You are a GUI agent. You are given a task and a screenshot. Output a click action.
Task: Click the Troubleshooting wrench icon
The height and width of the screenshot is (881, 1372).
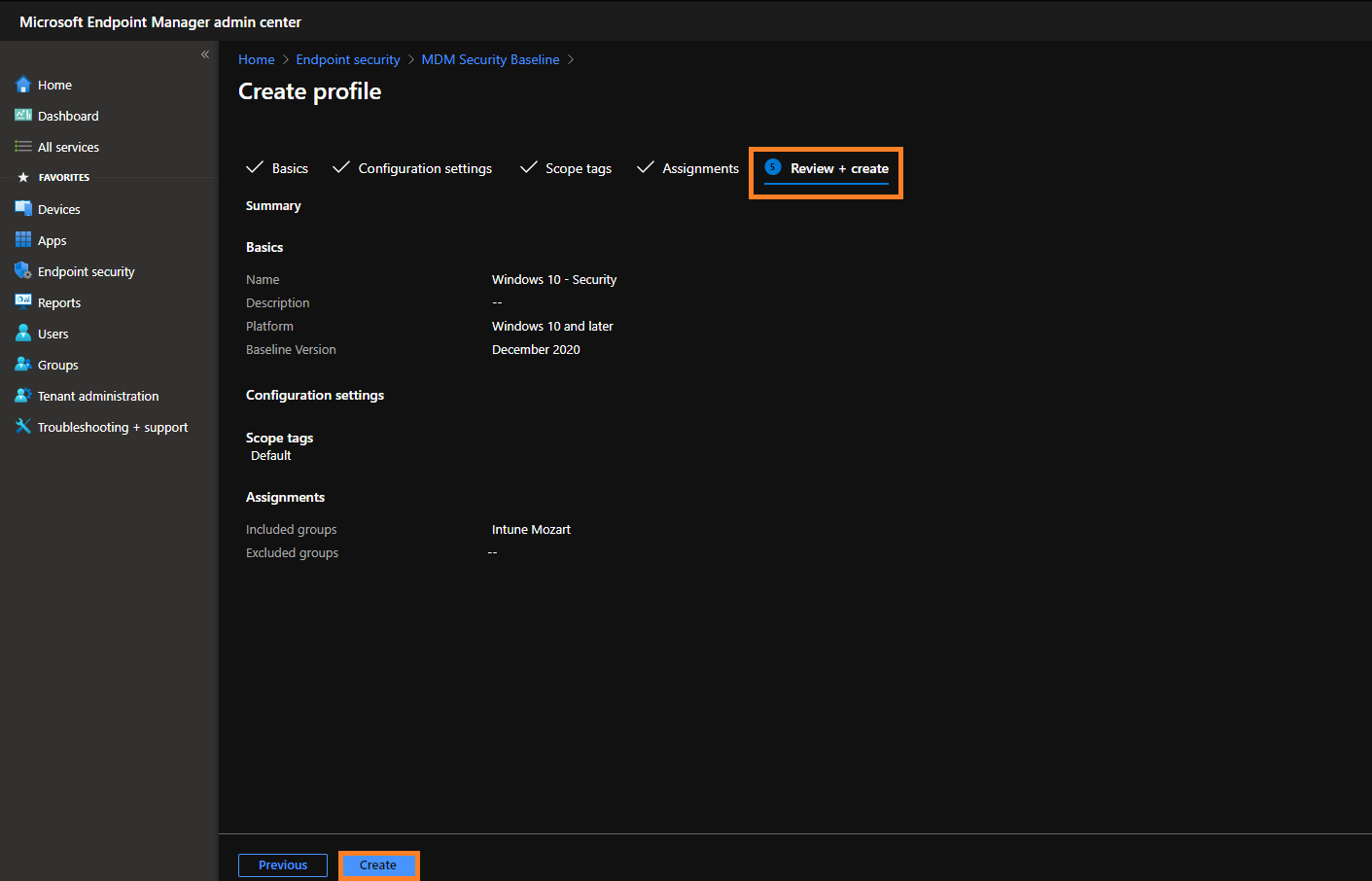click(23, 427)
